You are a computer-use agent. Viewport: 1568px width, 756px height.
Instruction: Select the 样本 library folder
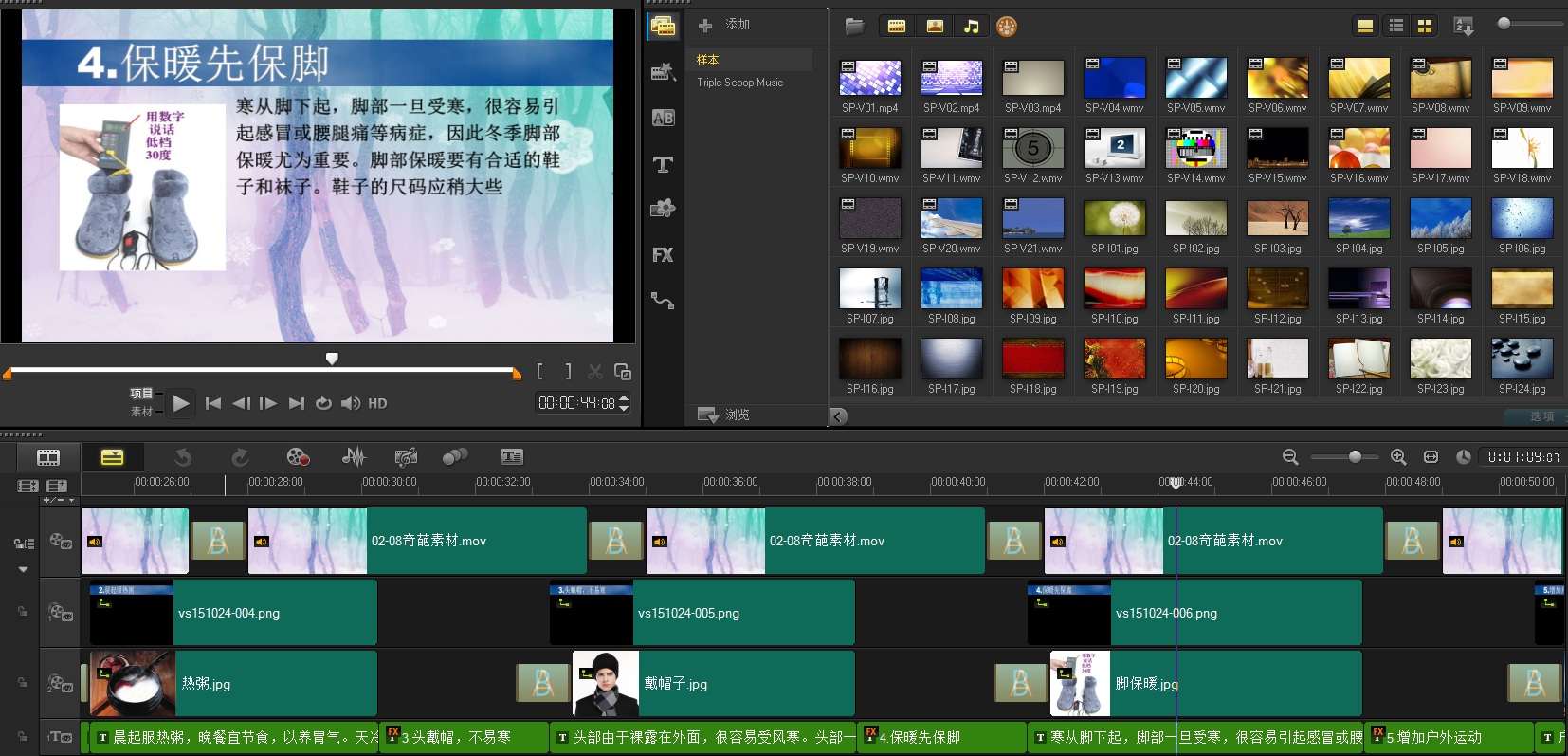coord(708,60)
